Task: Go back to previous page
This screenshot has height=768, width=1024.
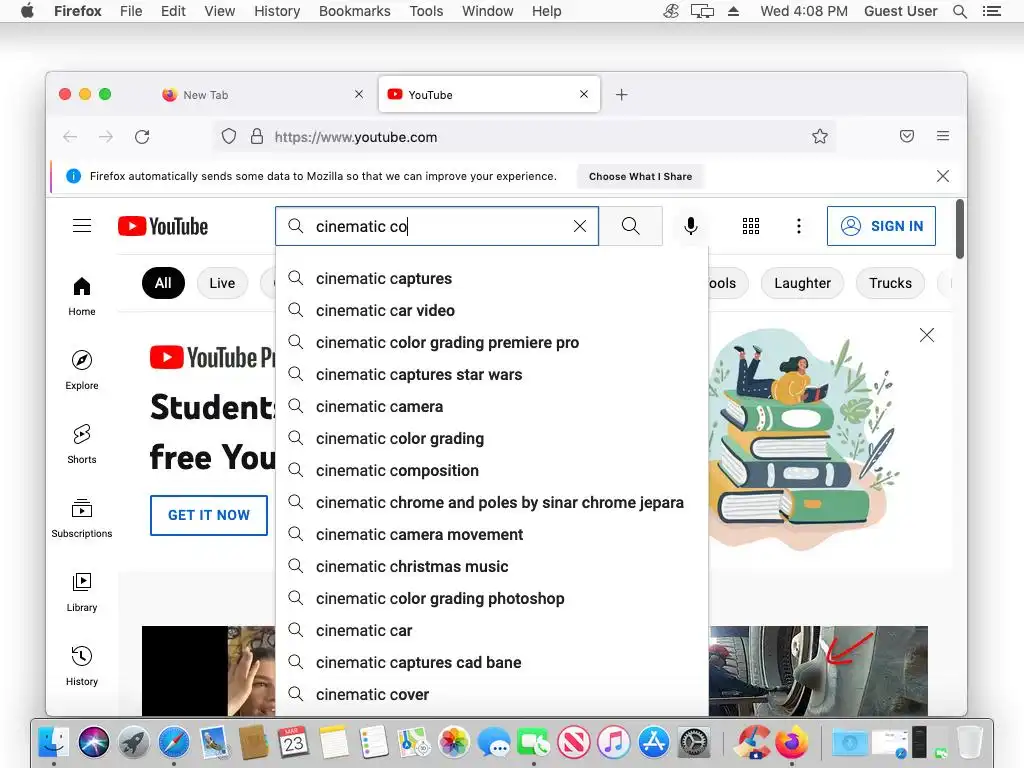Action: pos(70,136)
